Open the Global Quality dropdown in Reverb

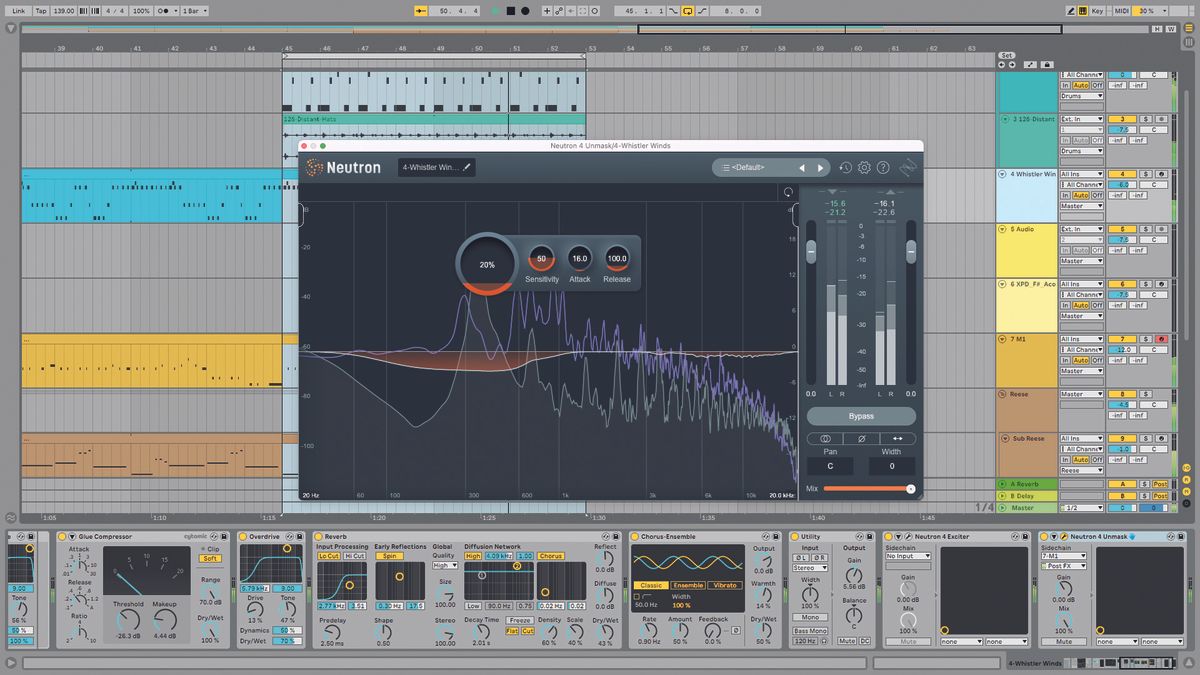444,565
